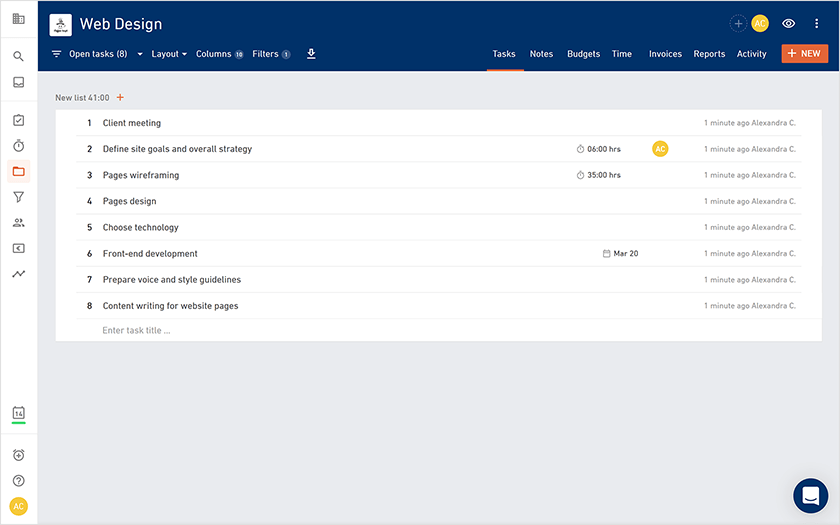Click the Mar 20 due date

coord(626,253)
